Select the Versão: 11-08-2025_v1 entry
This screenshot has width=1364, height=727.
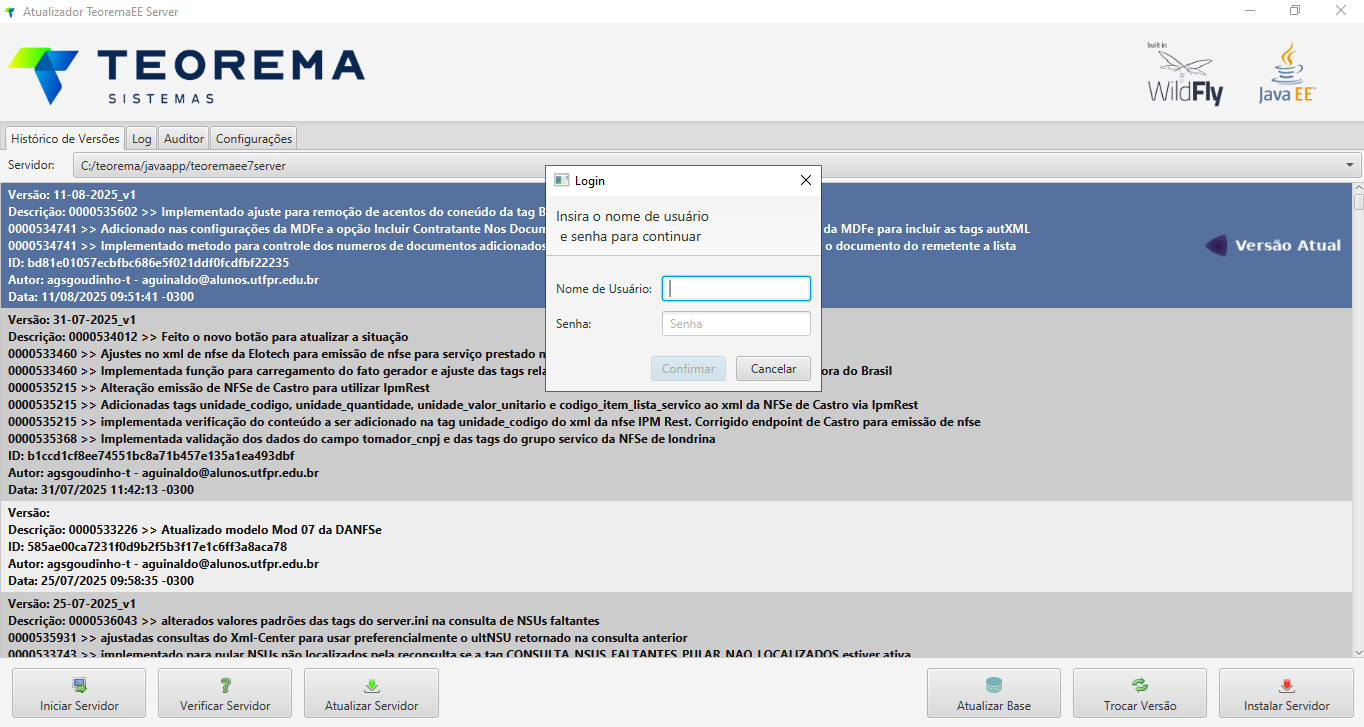[x=676, y=245]
